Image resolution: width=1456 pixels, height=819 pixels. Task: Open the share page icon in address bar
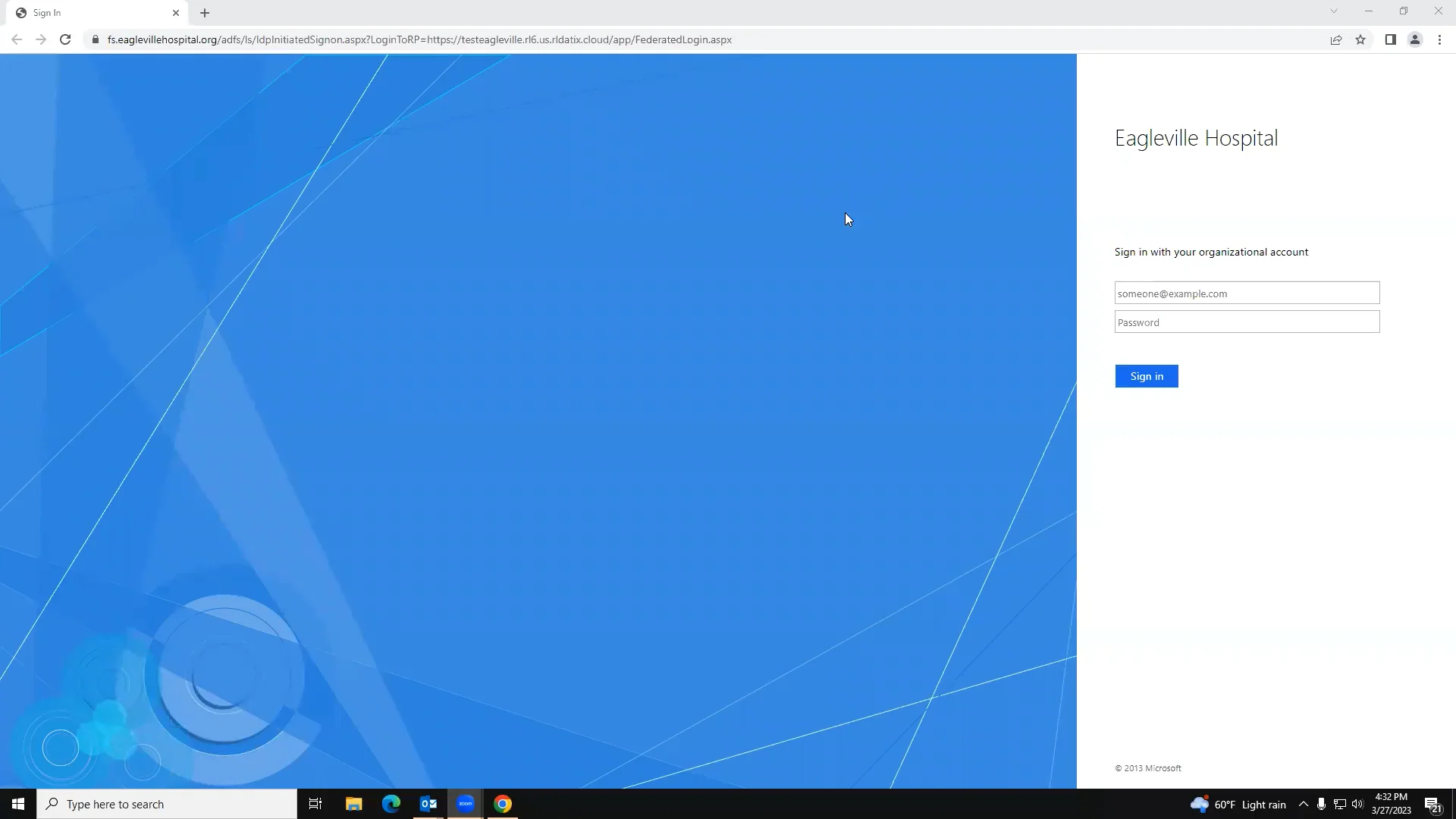click(x=1336, y=39)
